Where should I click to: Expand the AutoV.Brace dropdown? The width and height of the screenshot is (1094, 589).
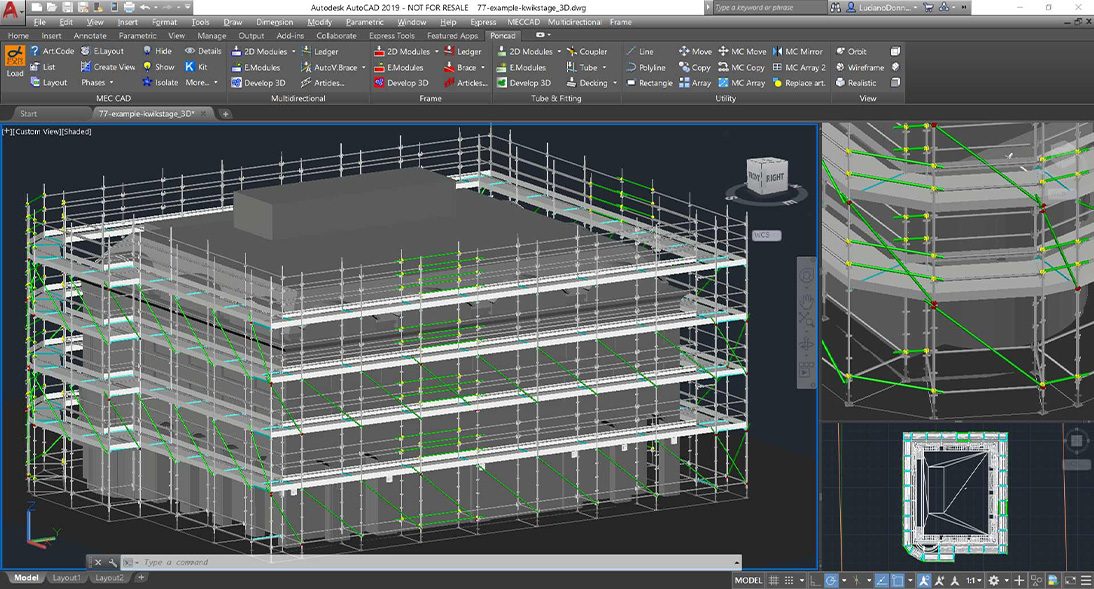363,67
